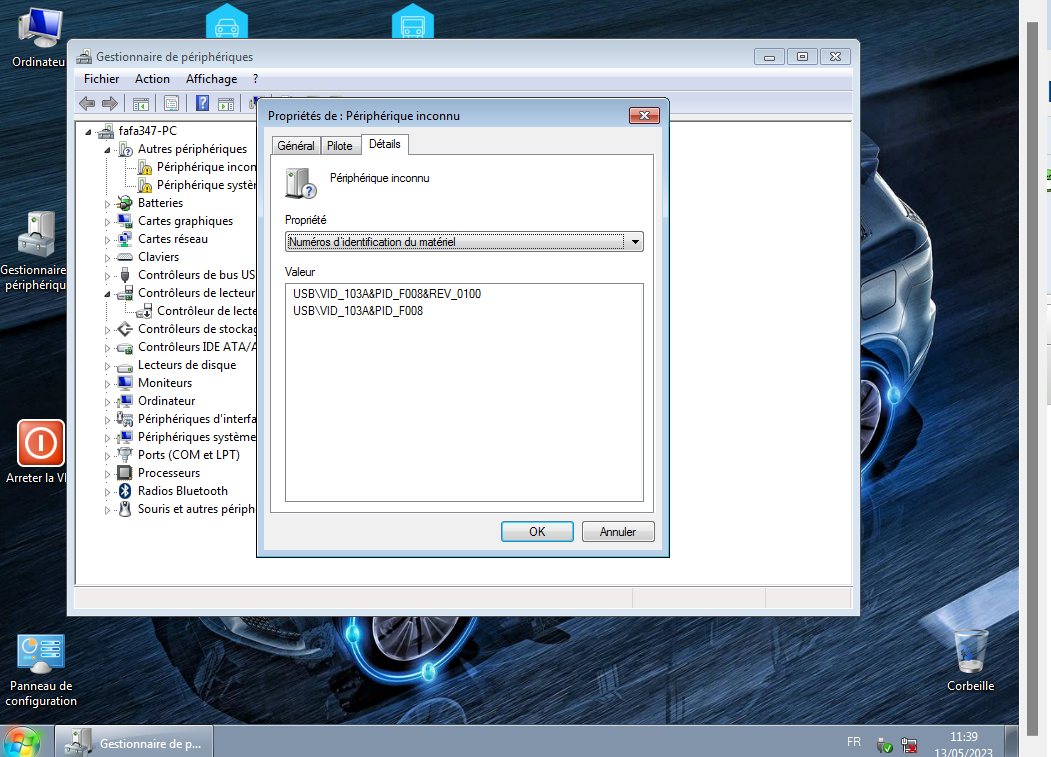The image size is (1051, 757).
Task: Click the FR language indicator in the taskbar
Action: coord(854,742)
